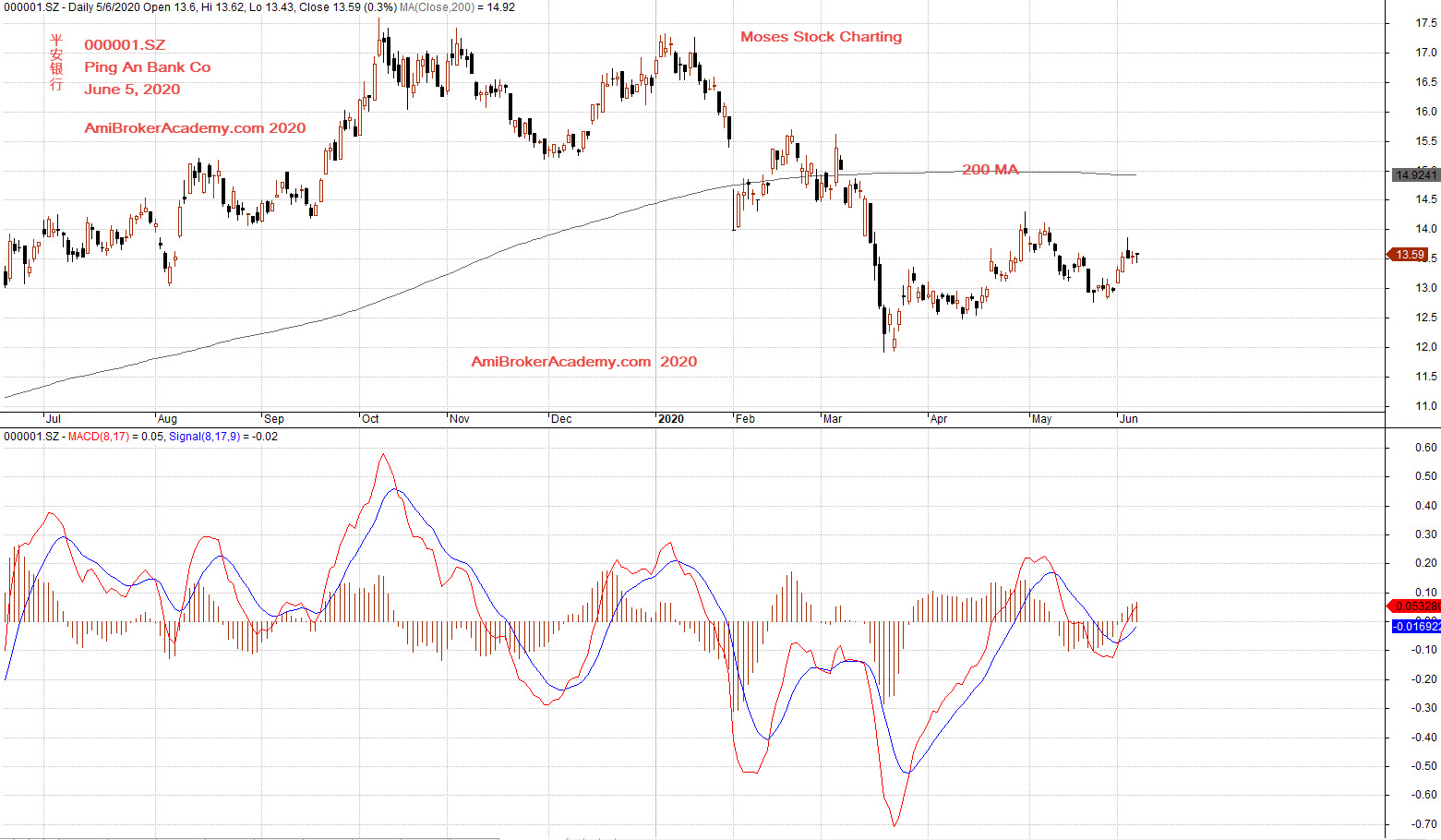Click the bold 2020 year marker
Viewport: 1441px width, 840px height.
tap(671, 419)
